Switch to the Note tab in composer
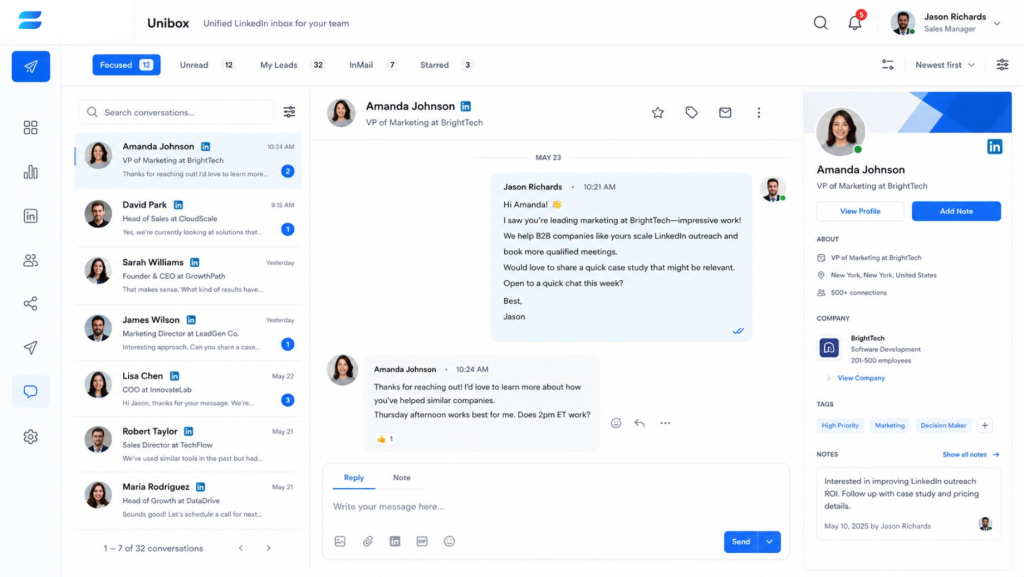Screen dimensions: 1024x577 click(x=402, y=478)
